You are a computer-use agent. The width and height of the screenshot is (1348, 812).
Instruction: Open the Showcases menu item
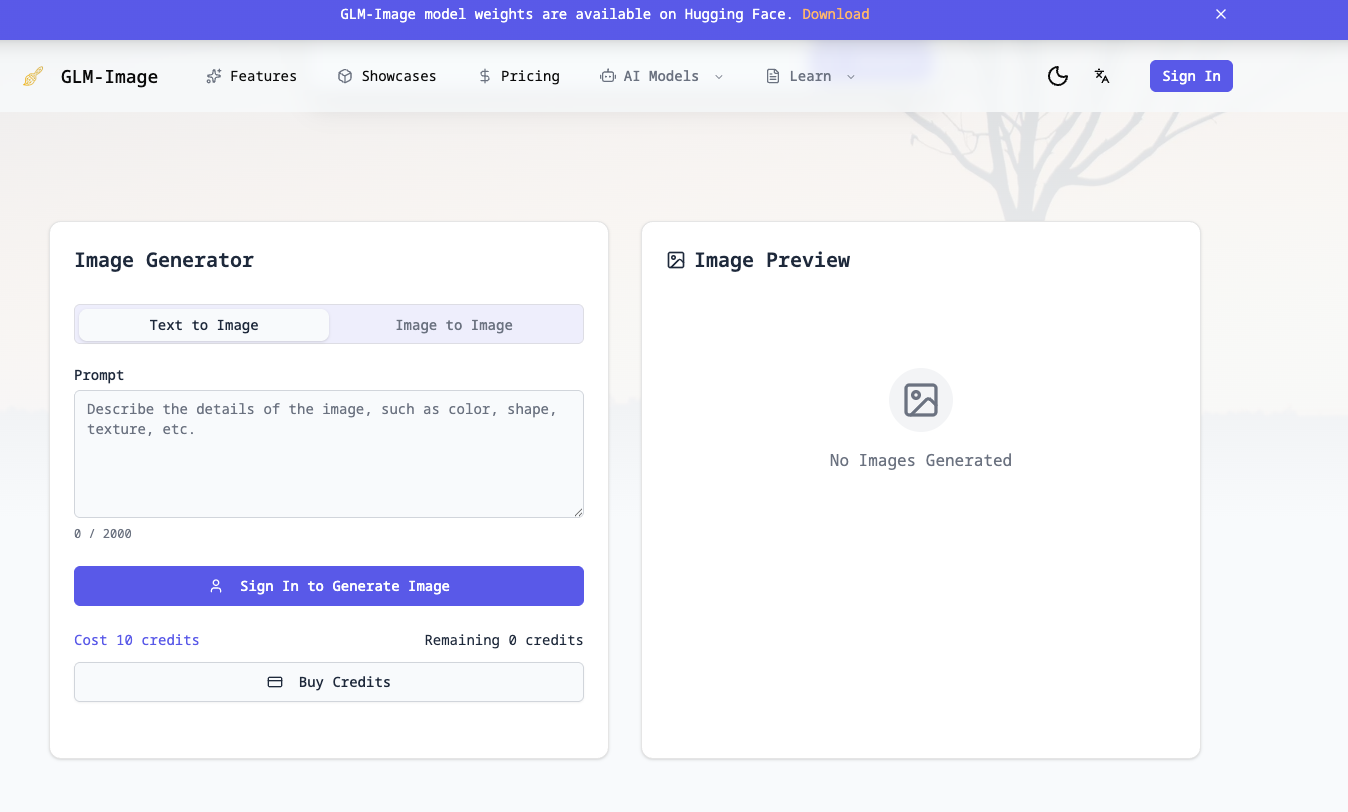click(x=398, y=76)
